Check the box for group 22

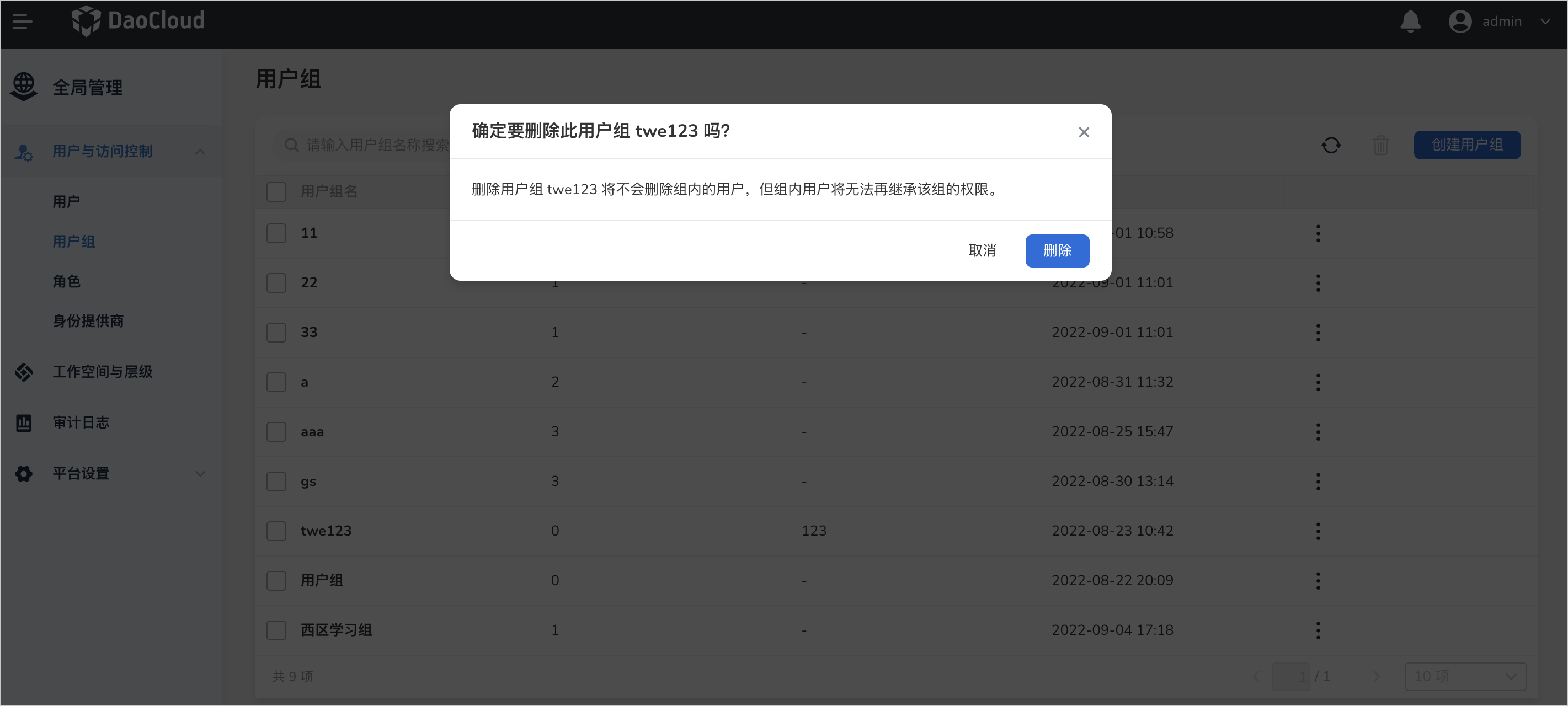[x=276, y=282]
